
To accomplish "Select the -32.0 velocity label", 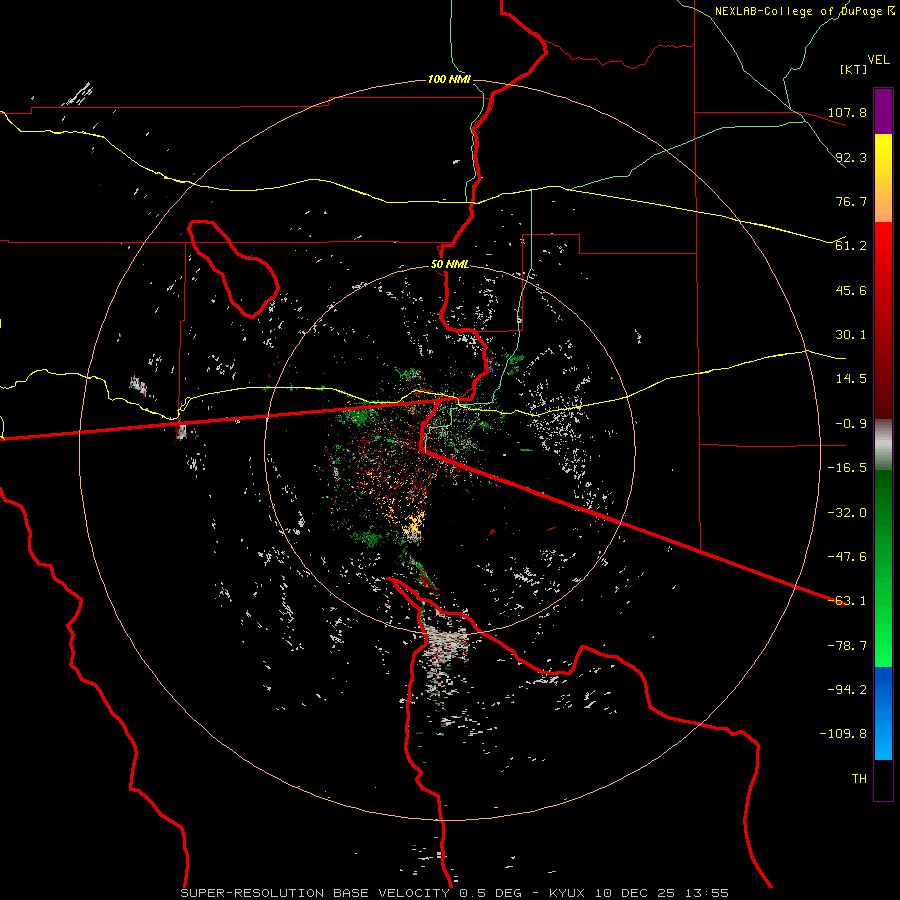I will pyautogui.click(x=847, y=513).
